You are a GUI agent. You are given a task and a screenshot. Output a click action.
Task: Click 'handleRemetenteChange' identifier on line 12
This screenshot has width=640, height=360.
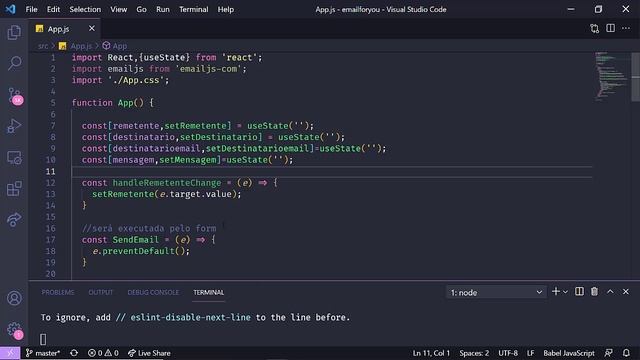click(x=167, y=183)
